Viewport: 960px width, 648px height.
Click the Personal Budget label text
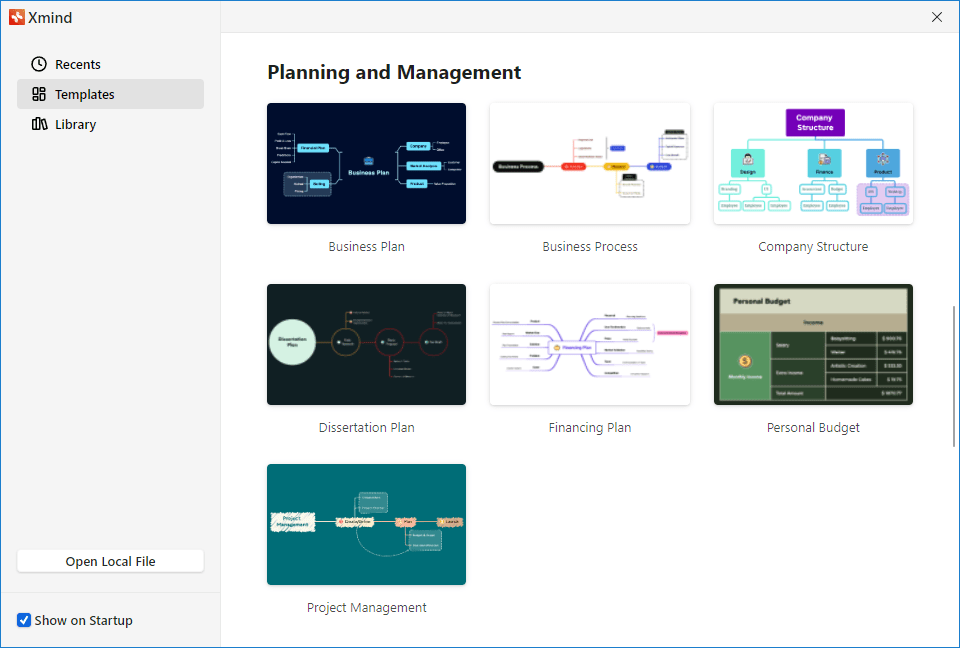click(x=813, y=428)
